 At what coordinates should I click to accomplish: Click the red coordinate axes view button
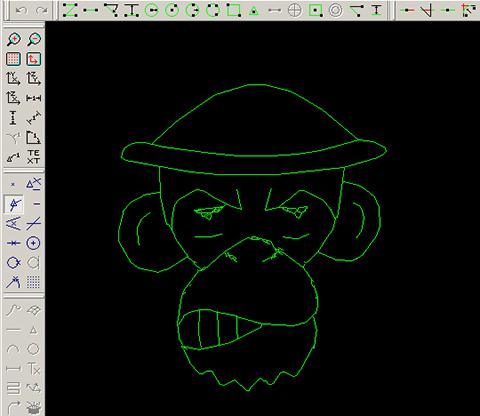click(x=34, y=59)
